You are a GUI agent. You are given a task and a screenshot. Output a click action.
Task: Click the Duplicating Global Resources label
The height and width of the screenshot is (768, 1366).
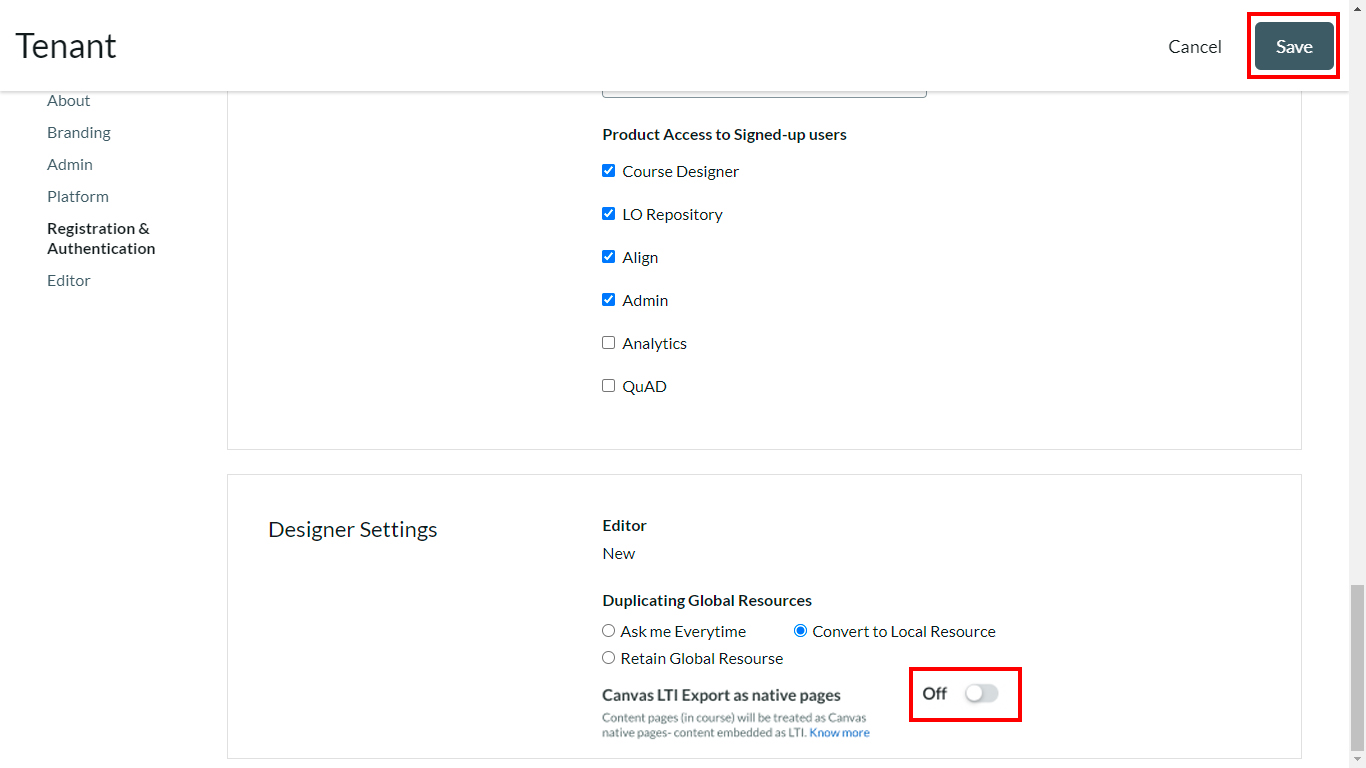[707, 600]
